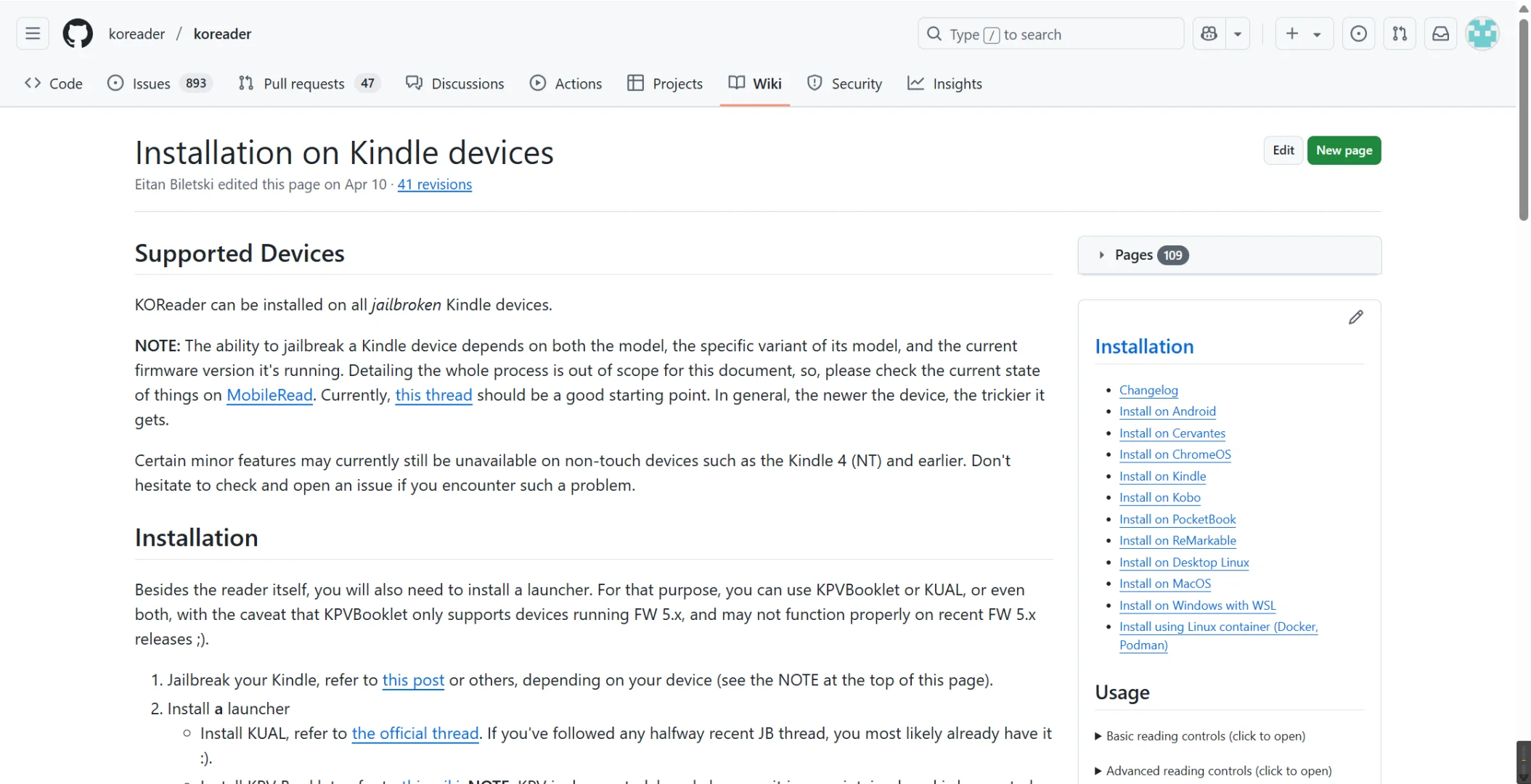
Task: Open Install on Windows with WSL link
Action: [x=1197, y=605]
